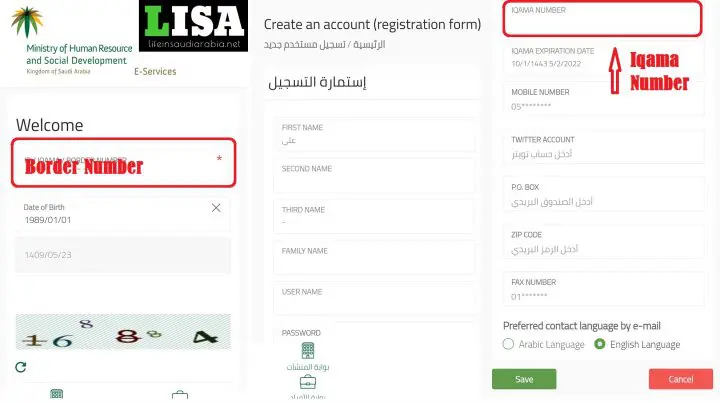The image size is (720, 403).
Task: Open the LISA lifeinsaudiarabia.net logo
Action: pyautogui.click(x=193, y=26)
